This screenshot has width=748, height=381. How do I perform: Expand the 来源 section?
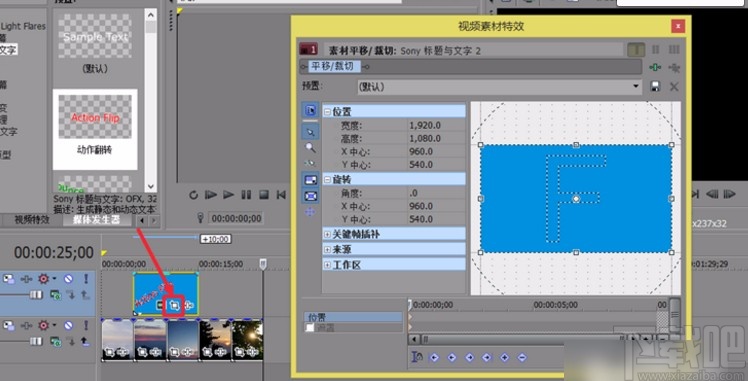(x=327, y=249)
